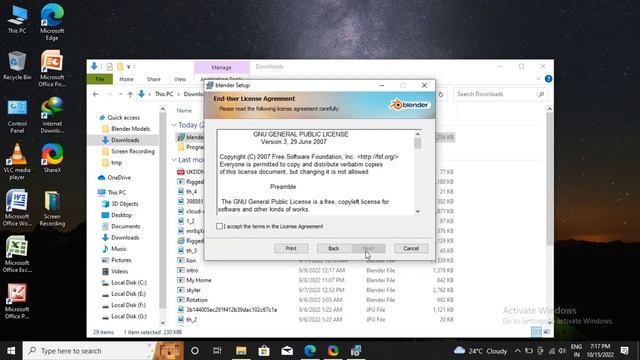Accept the terms in the License Agreement

click(x=220, y=226)
